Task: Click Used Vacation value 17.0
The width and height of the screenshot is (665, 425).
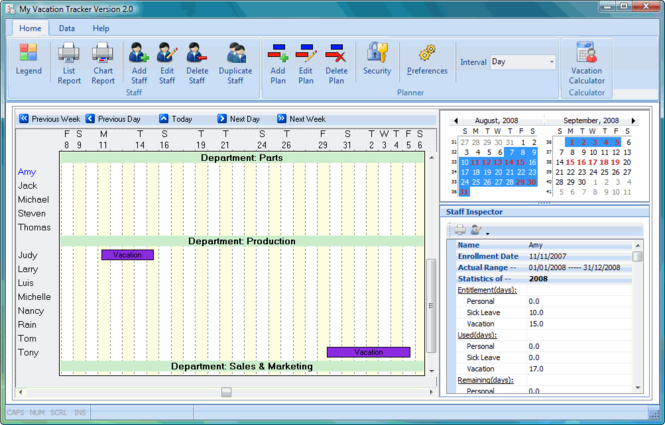Action: tap(536, 369)
